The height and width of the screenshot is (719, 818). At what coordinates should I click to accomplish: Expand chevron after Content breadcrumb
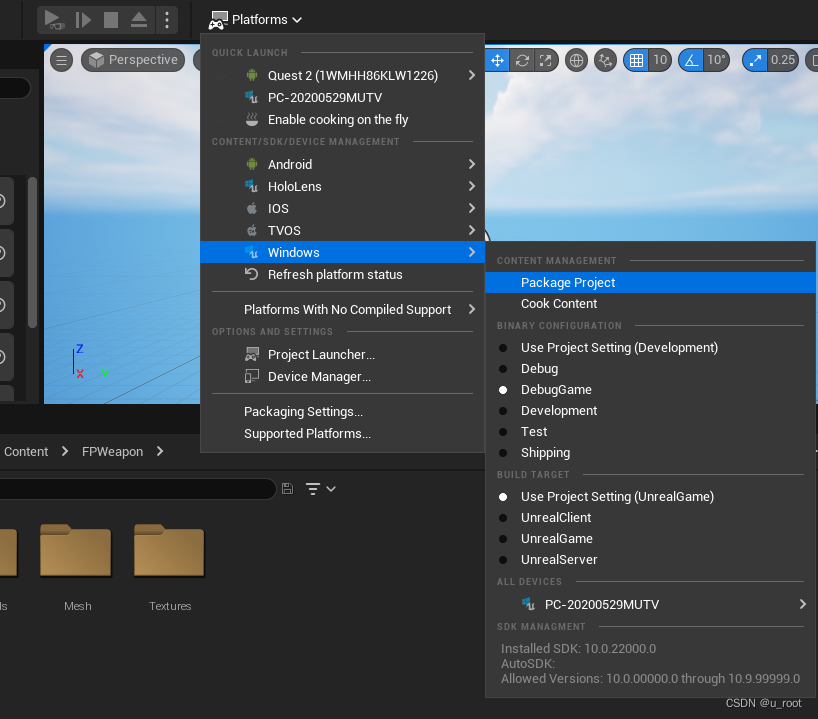click(x=65, y=451)
